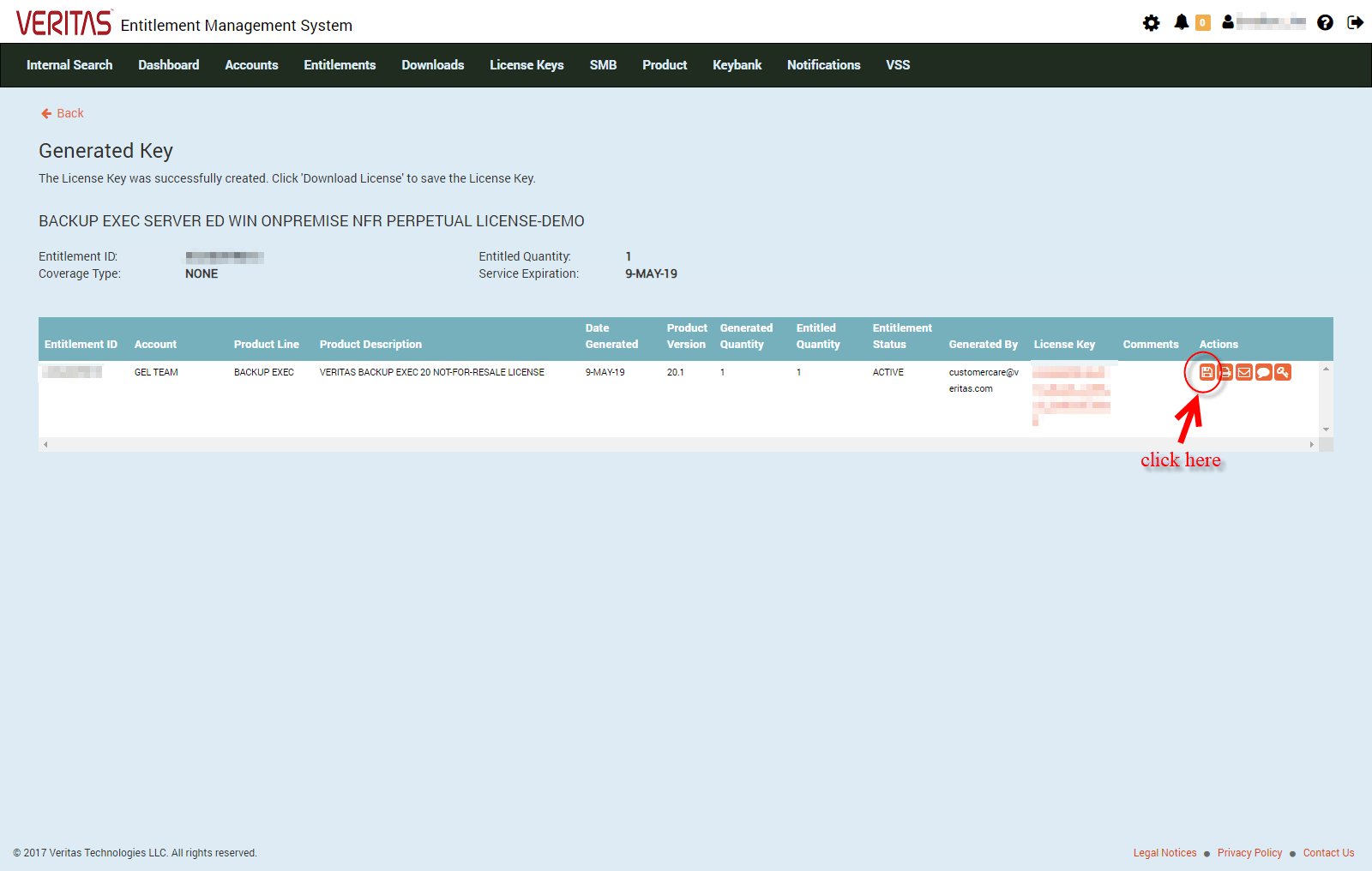Click the orange key action icon
This screenshot has width=1372, height=871.
(1283, 372)
